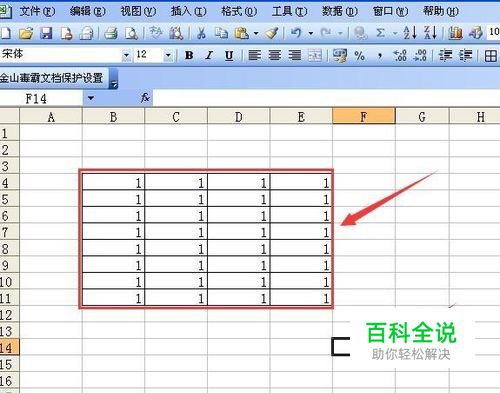Open an existing workbook with Open icon
The height and width of the screenshot is (393, 500).
pos(26,33)
